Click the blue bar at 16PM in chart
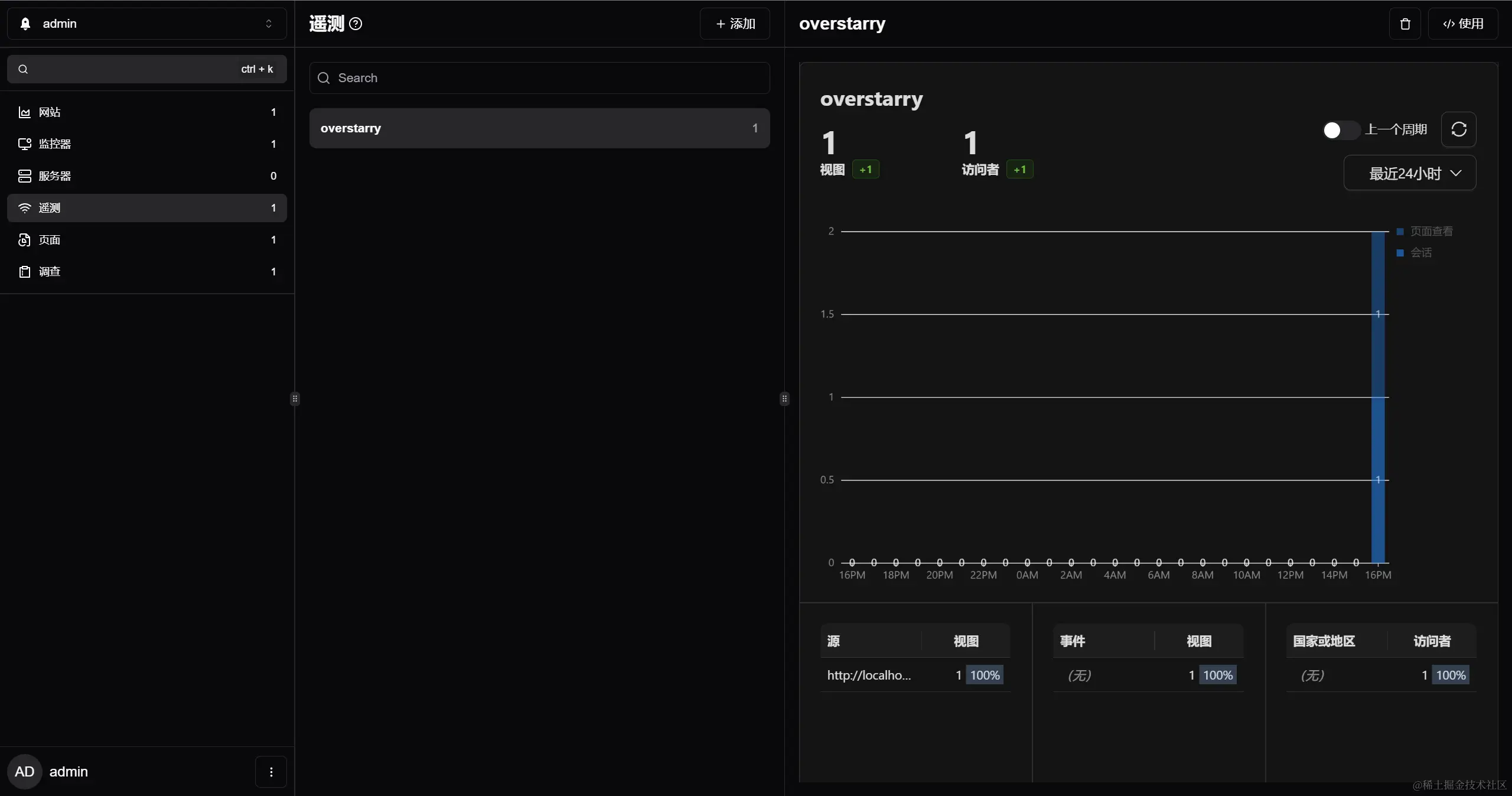 click(1377, 414)
